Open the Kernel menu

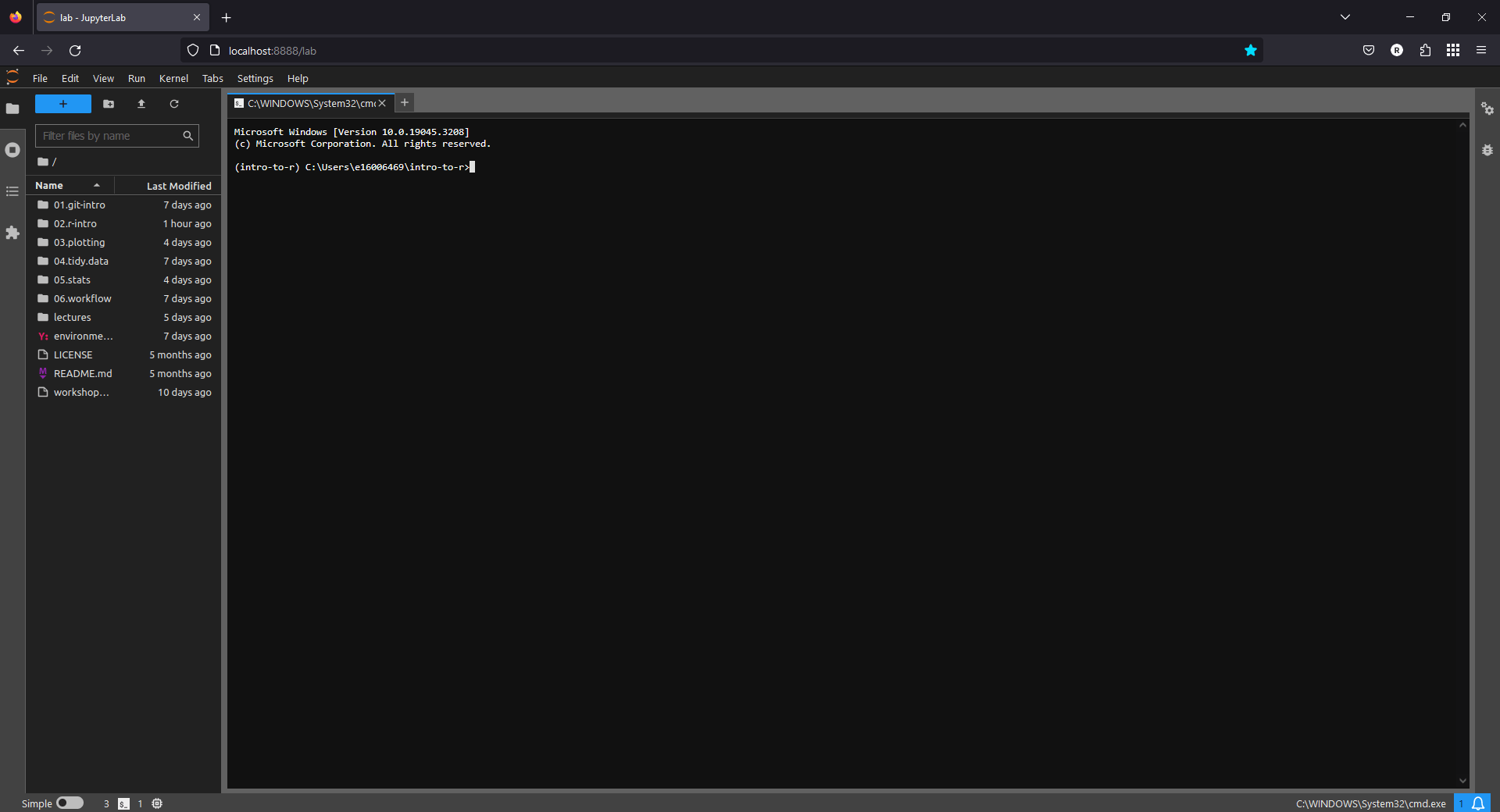click(173, 78)
